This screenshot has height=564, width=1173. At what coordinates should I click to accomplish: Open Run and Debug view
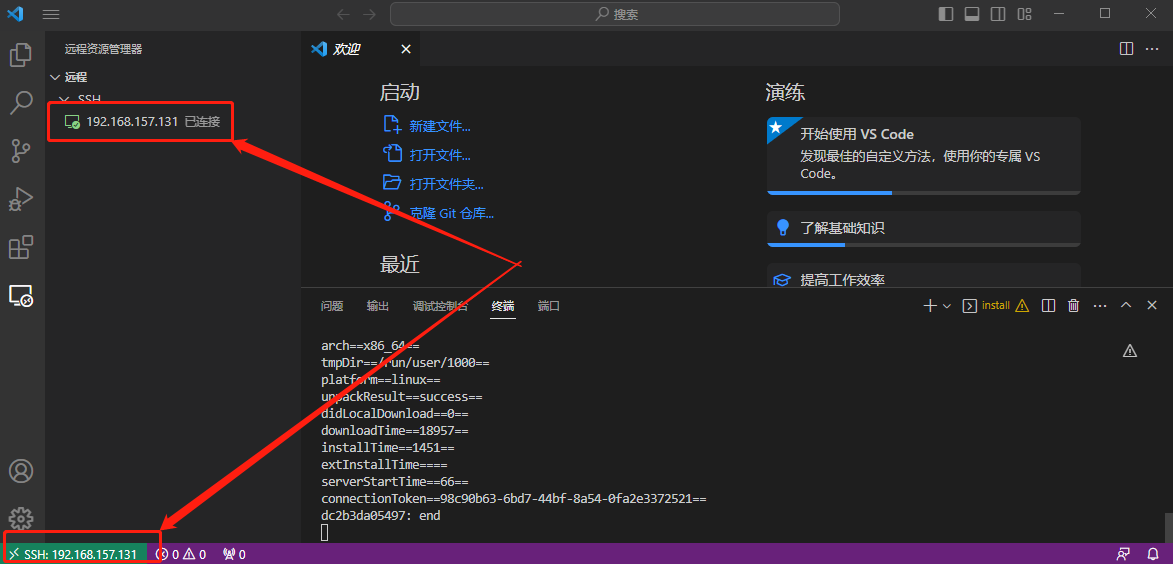tap(21, 199)
